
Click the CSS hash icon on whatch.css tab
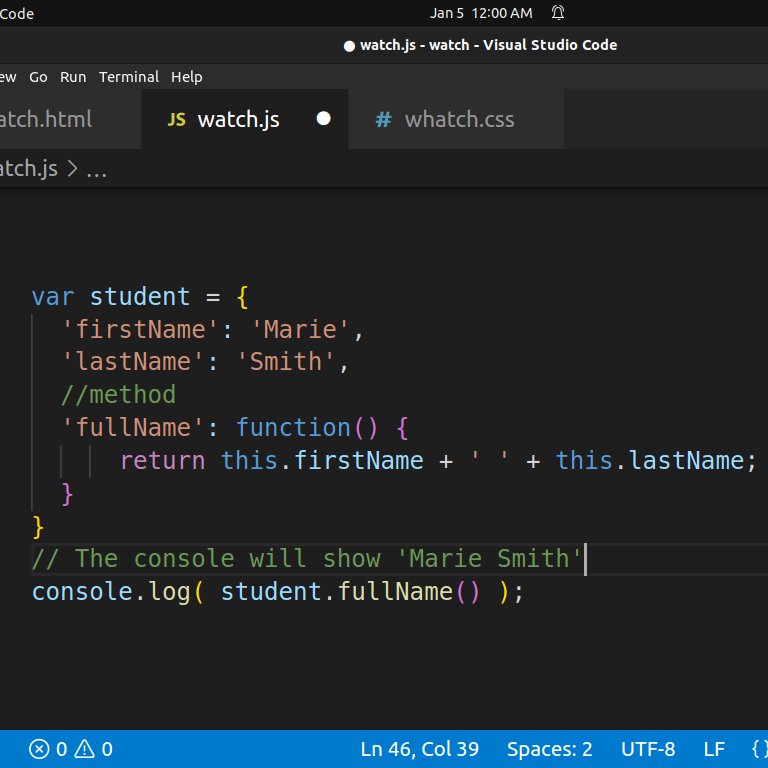coord(384,120)
